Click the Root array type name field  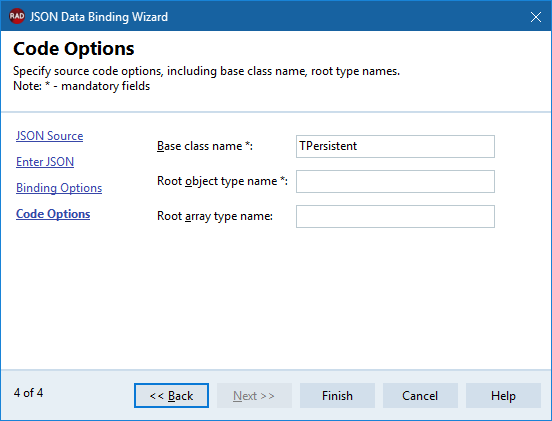395,216
